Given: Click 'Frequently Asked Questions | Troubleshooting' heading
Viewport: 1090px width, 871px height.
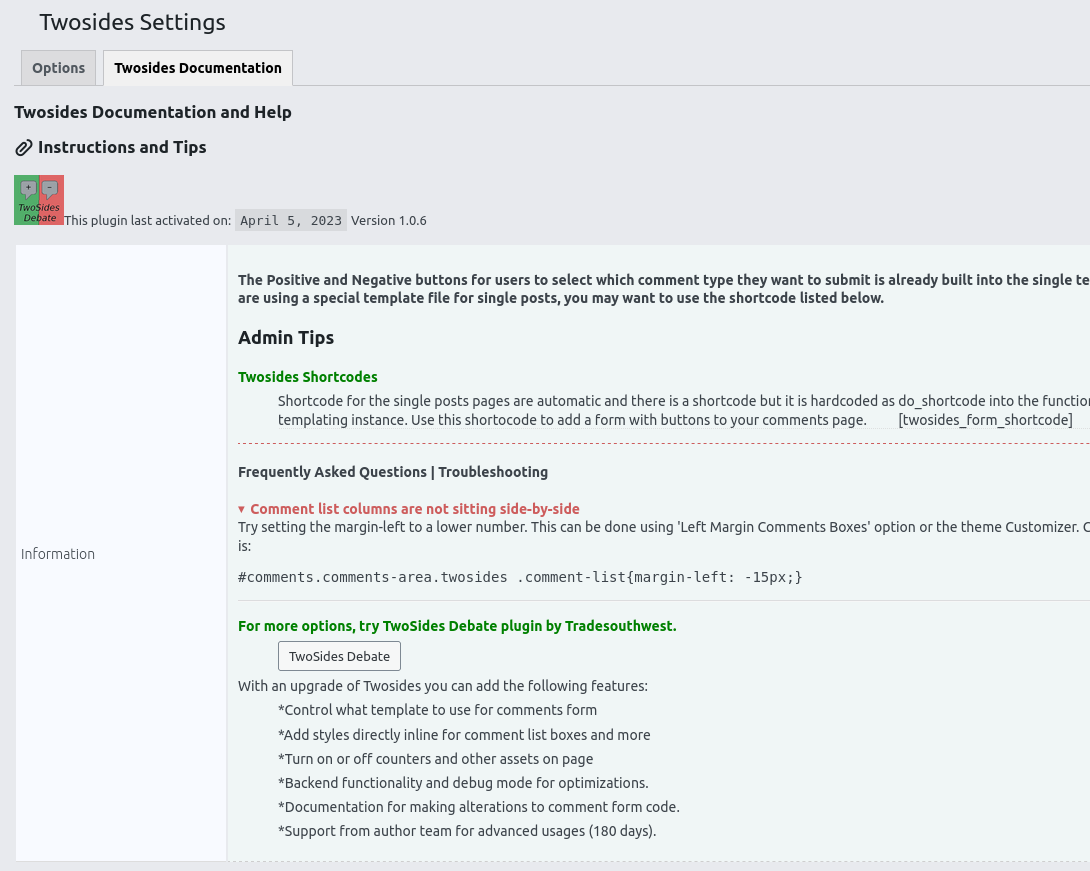Looking at the screenshot, I should coord(393,472).
